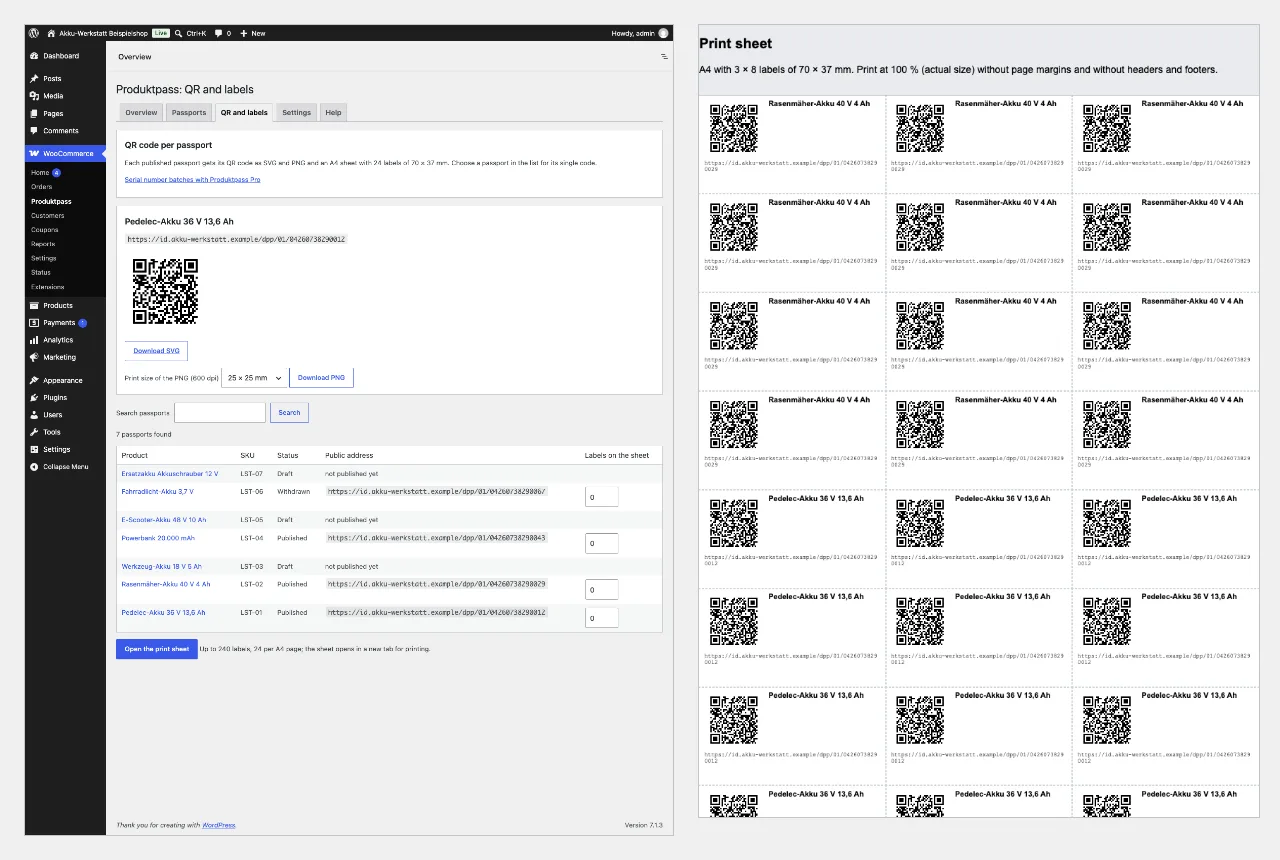Click the Download PNG button

321,378
